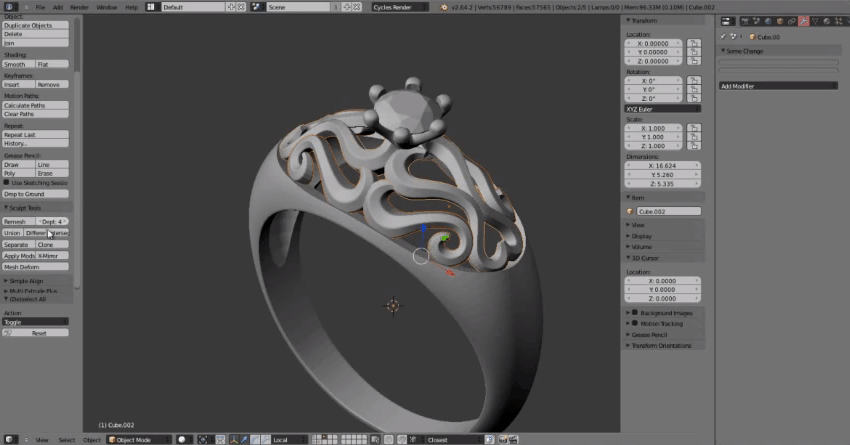Open the Object Data (triangle mesh) tab
Screen dimensions: 850x445
[x=815, y=20]
